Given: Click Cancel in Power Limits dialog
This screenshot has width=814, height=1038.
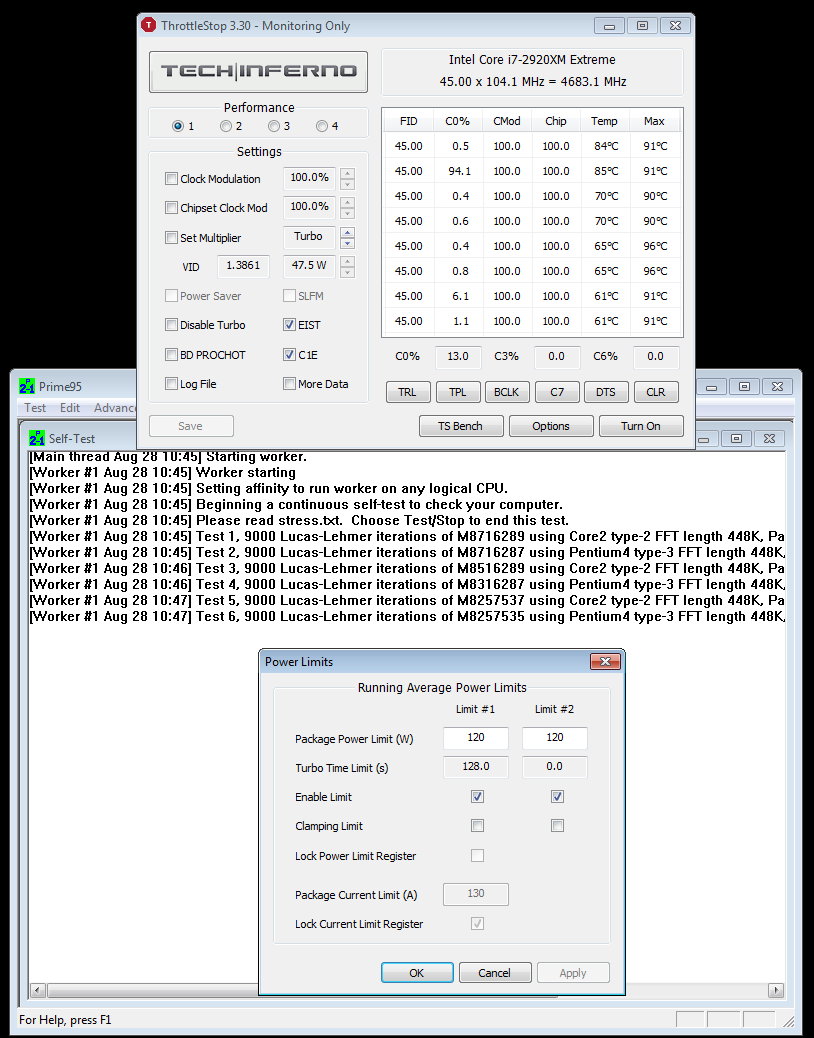Looking at the screenshot, I should coord(494,972).
